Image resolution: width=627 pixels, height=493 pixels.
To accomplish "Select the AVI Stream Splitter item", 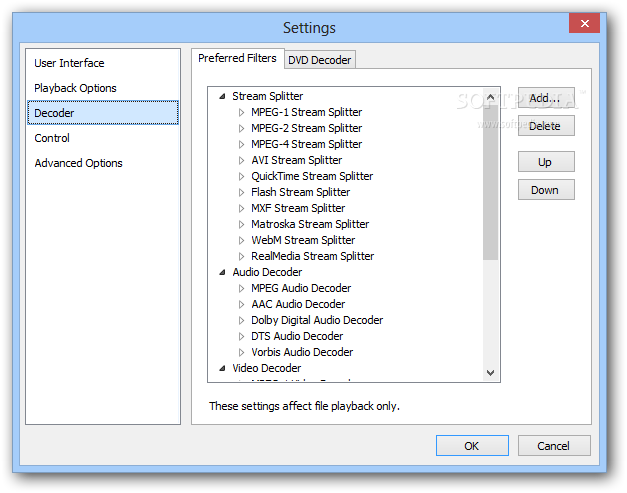I will point(296,160).
